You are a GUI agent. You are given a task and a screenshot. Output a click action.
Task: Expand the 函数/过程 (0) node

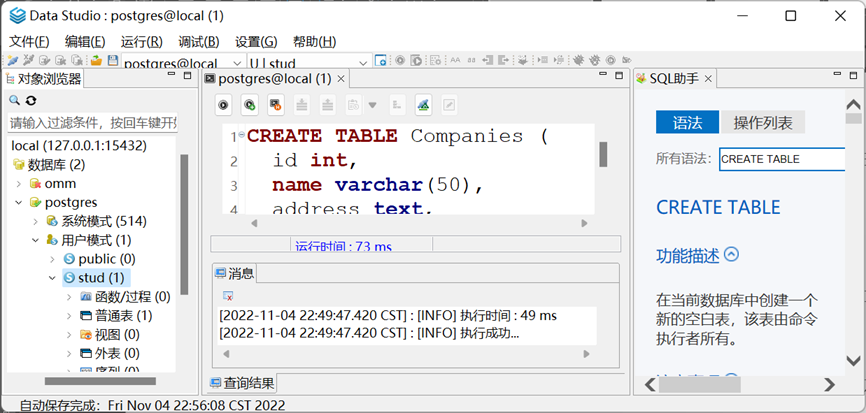tap(69, 297)
